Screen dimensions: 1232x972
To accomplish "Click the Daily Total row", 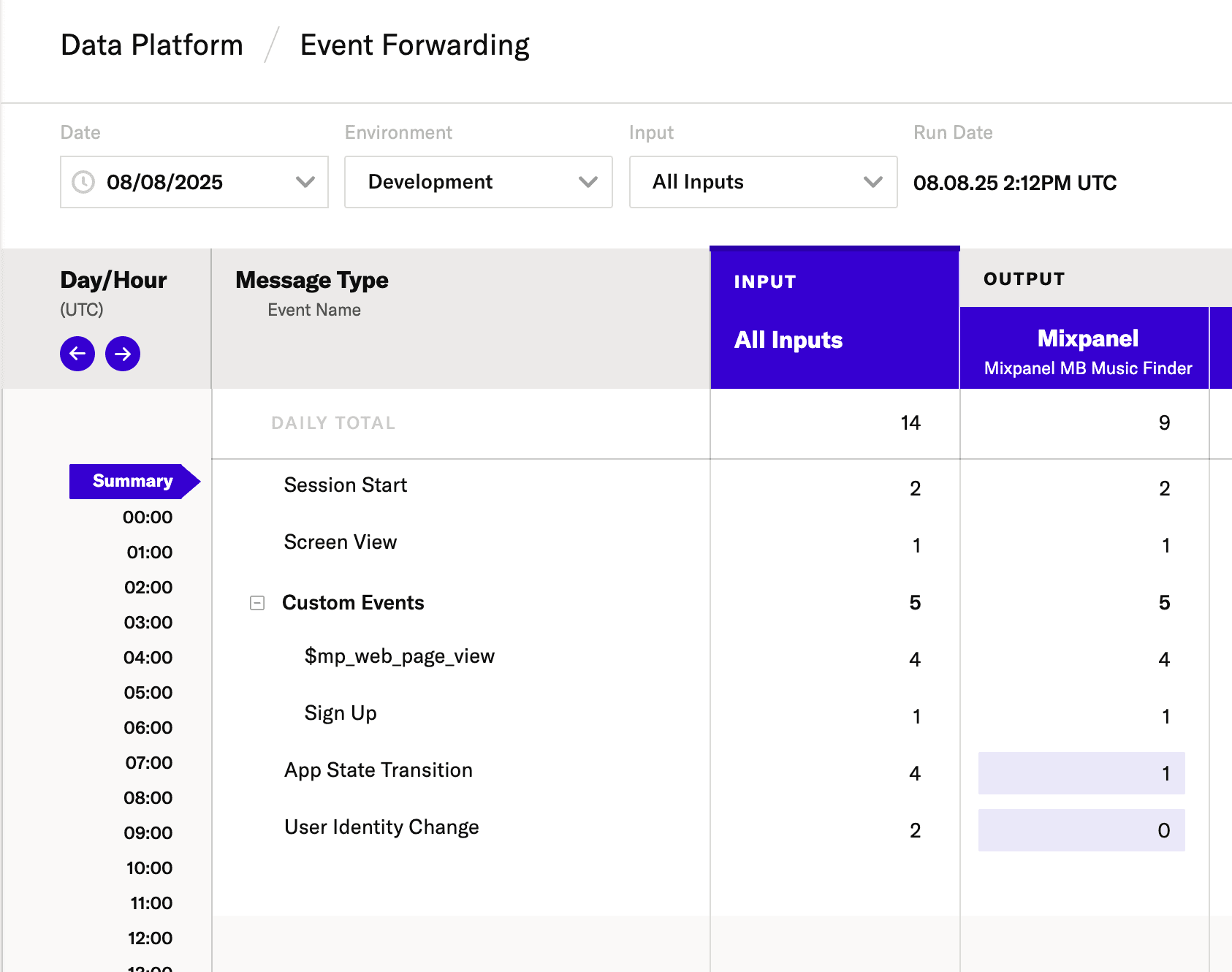I will [332, 422].
